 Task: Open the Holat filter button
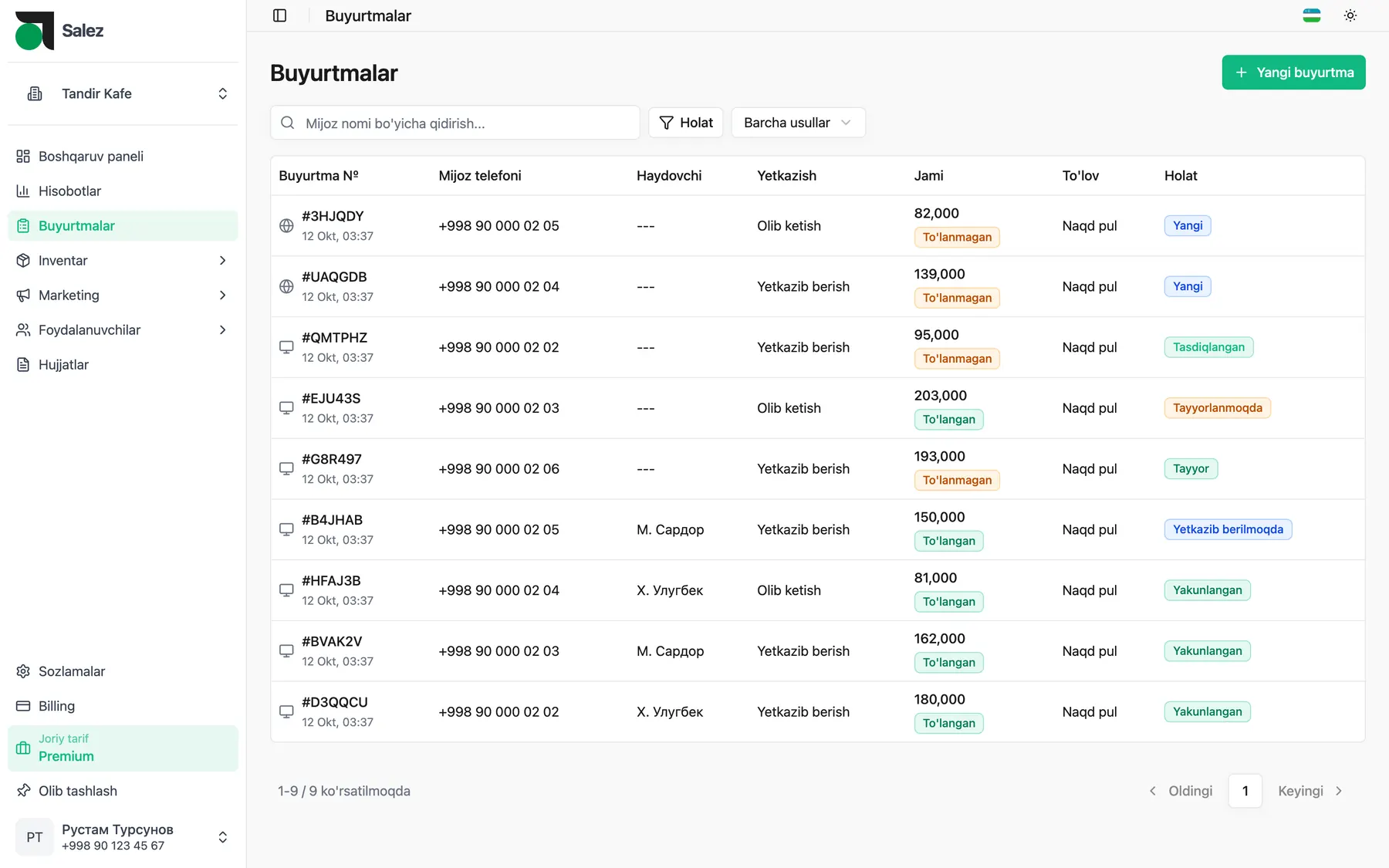(686, 123)
